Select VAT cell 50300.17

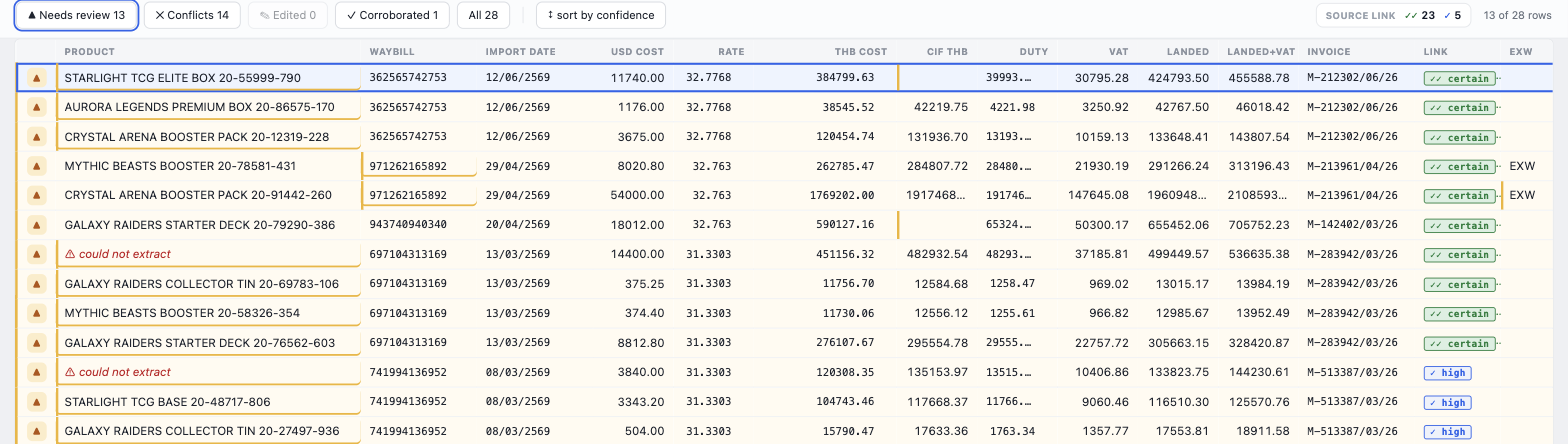(1097, 225)
